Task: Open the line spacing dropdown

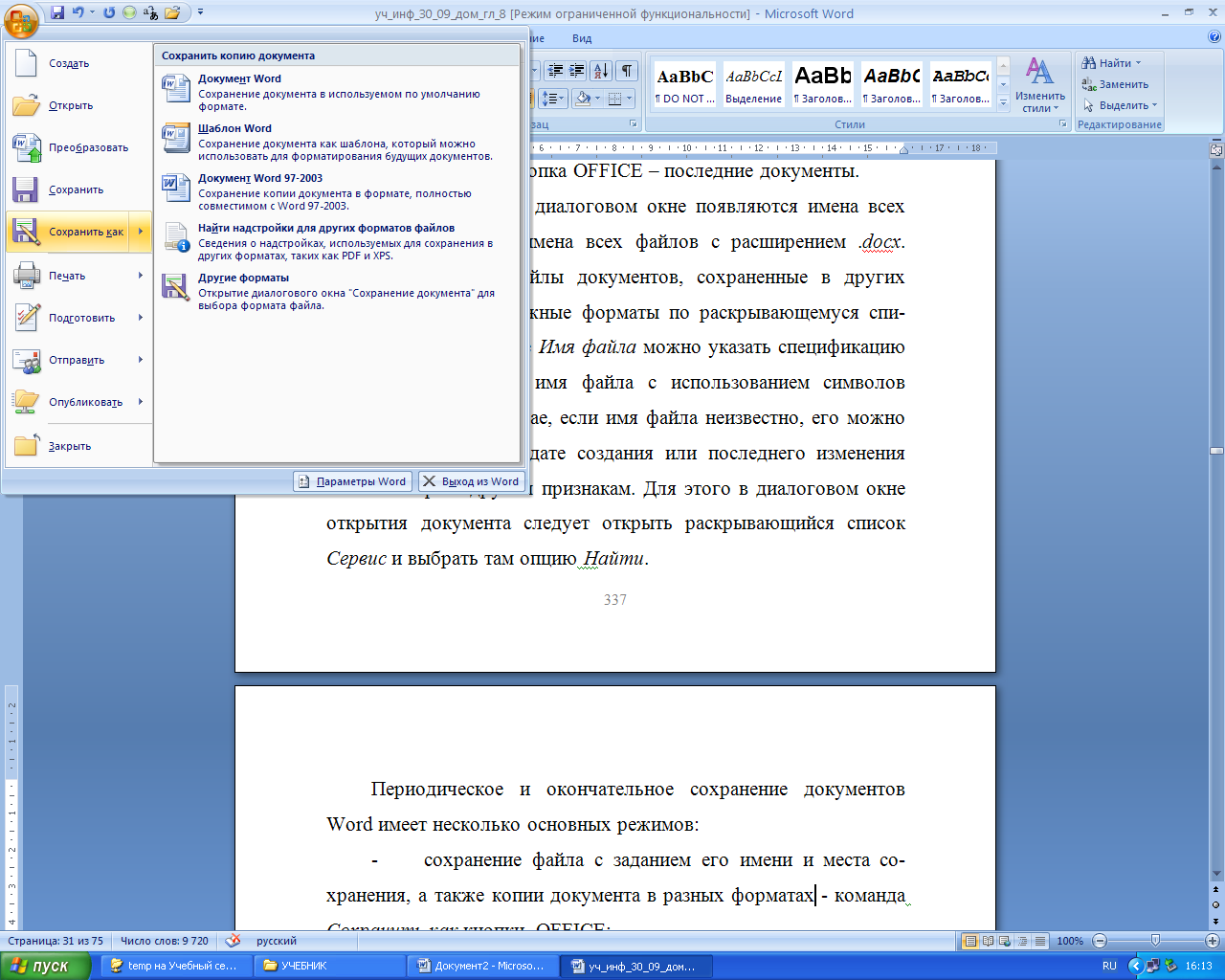Action: click(554, 98)
